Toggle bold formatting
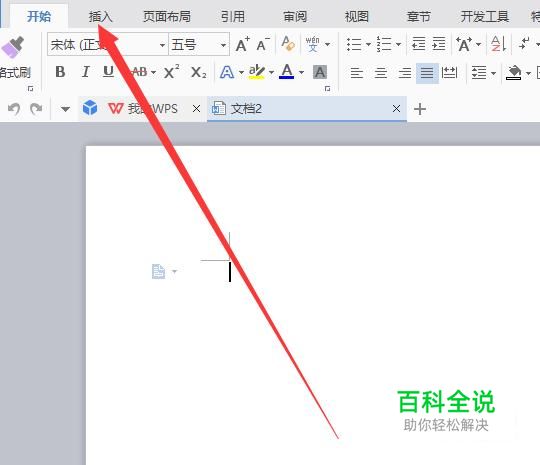 click(60, 72)
